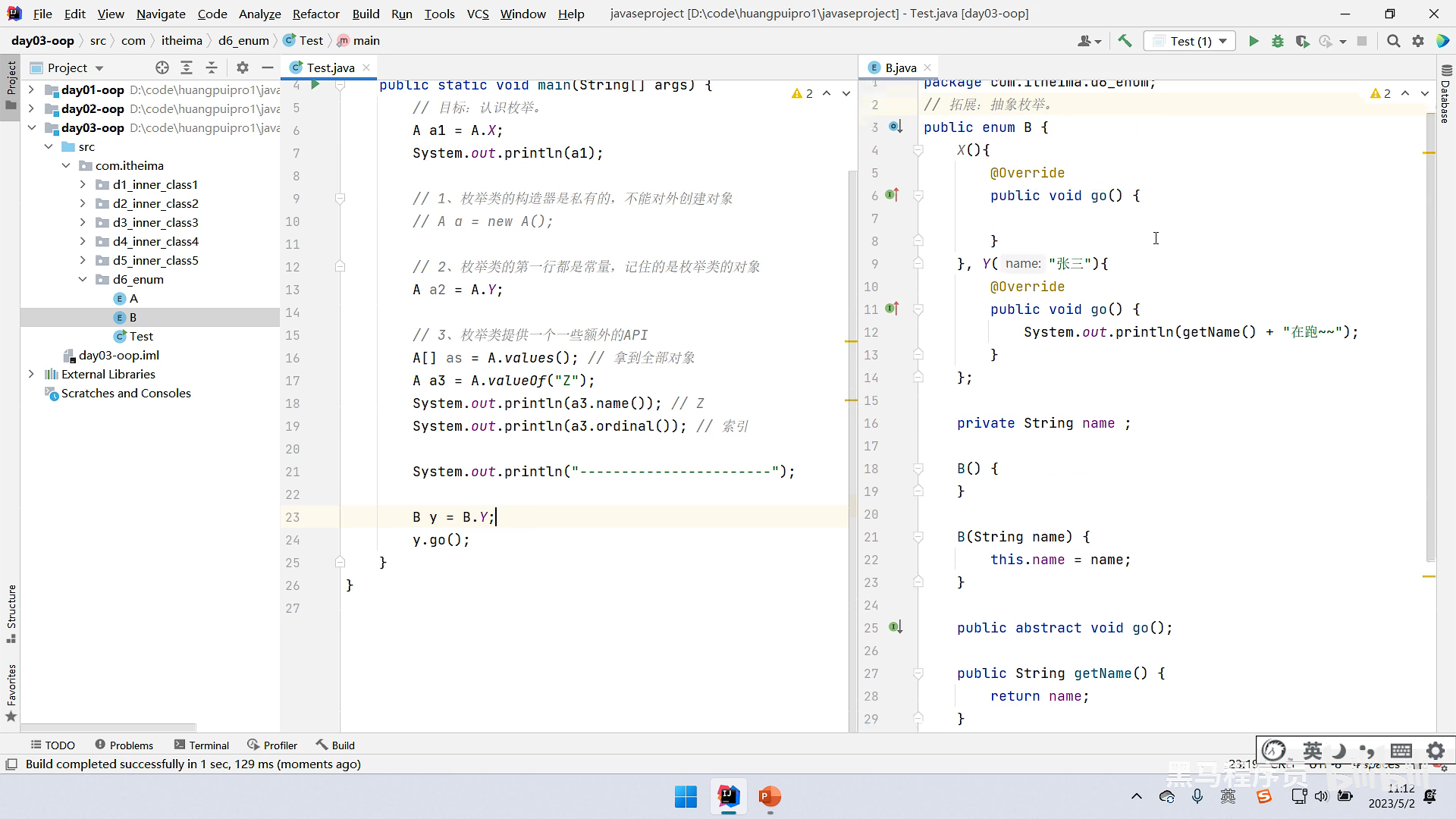Open Project panel gear options
Screen dimensions: 1456x819
243,67
